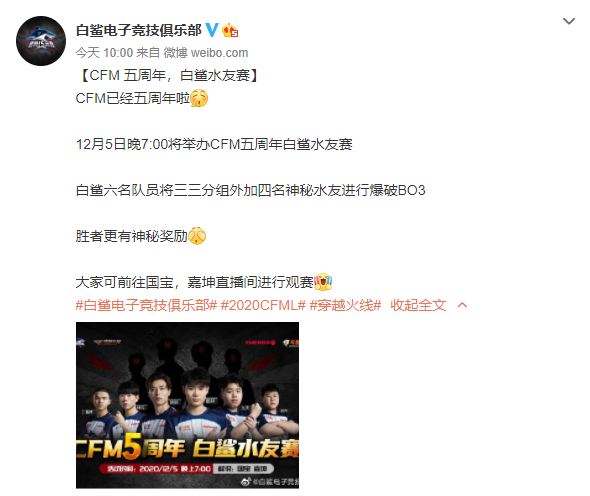
Task: Enlarge the CFM5周年 白鲨水友赛 poster image
Action: (x=187, y=405)
